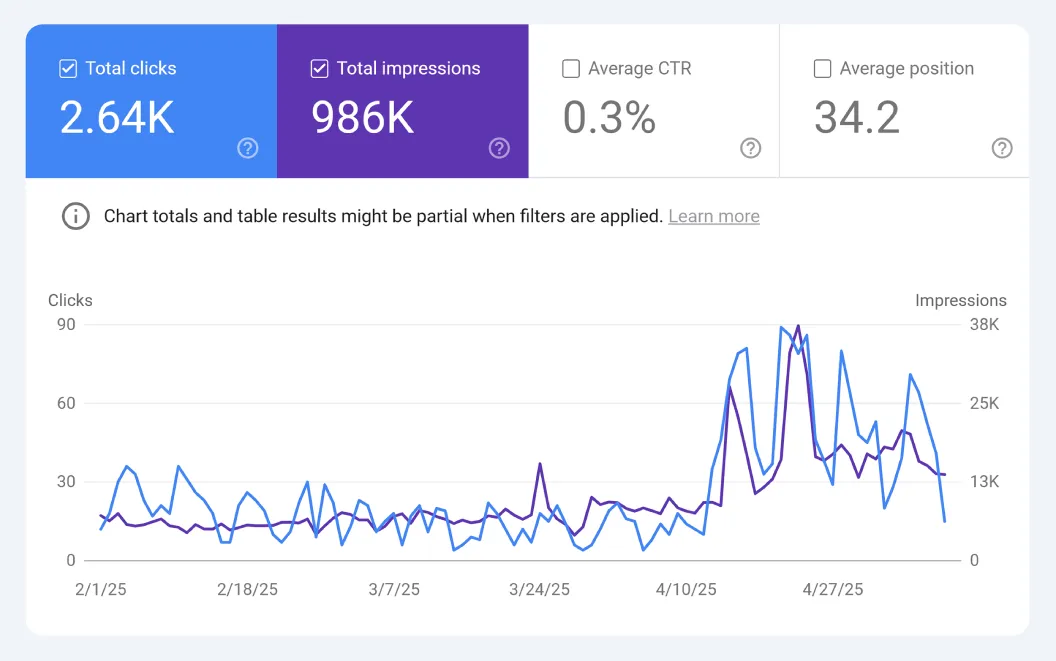
Task: Open help tooltip for Average position
Action: tap(1002, 148)
